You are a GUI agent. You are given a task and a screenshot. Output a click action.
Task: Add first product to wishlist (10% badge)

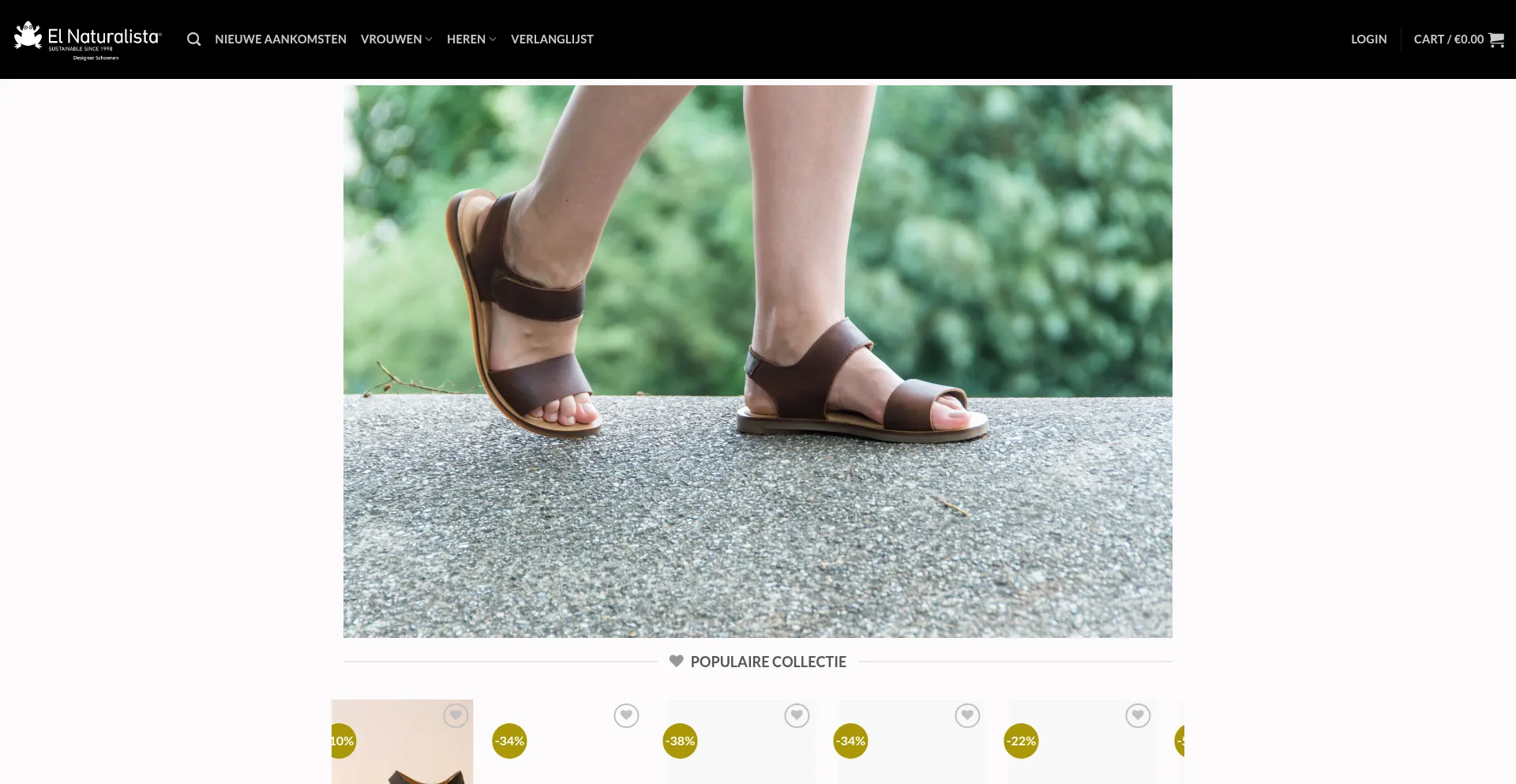click(x=456, y=716)
